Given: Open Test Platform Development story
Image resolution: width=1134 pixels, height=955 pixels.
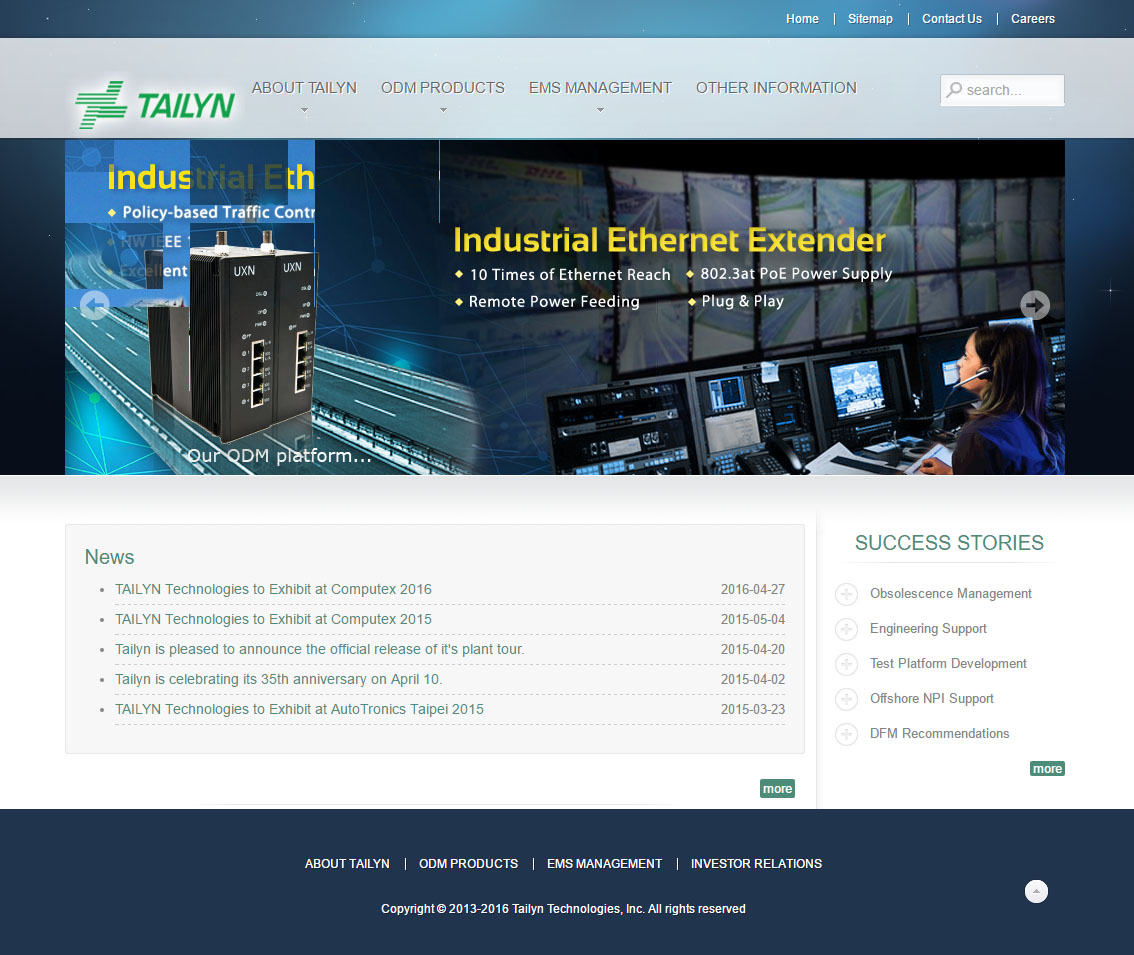Looking at the screenshot, I should click(948, 663).
